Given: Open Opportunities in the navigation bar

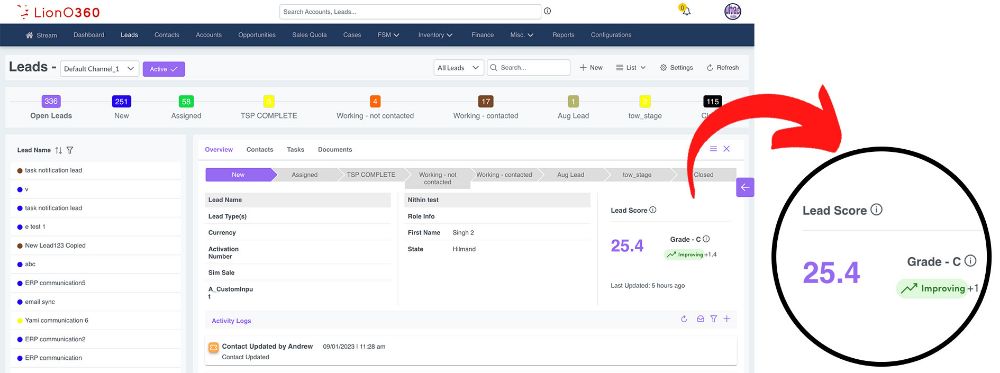Looking at the screenshot, I should pos(257,35).
